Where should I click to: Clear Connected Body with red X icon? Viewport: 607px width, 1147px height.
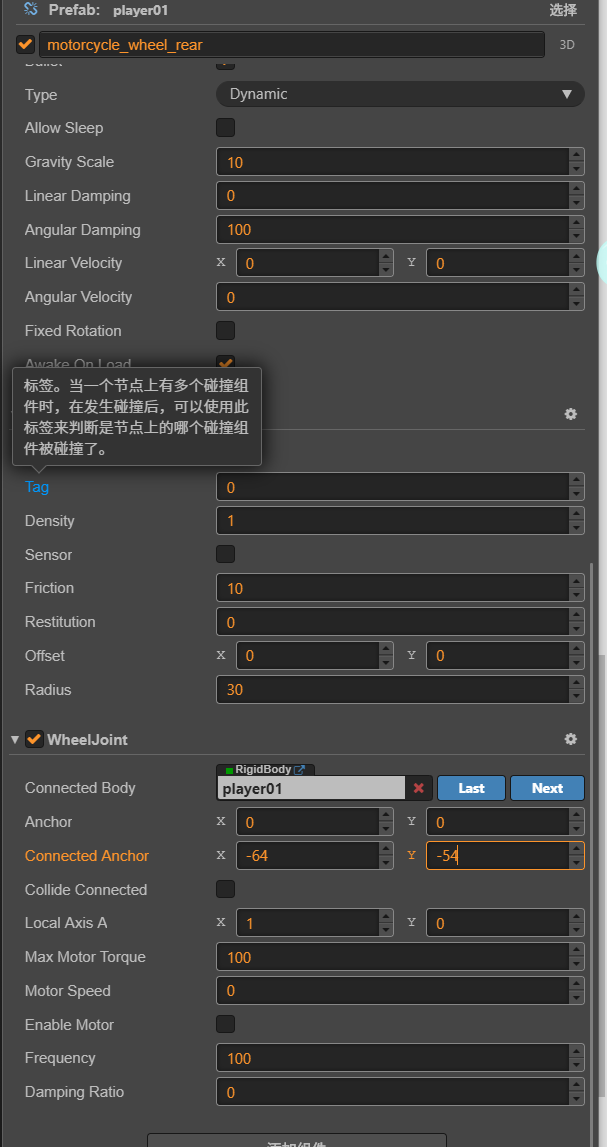tap(419, 788)
